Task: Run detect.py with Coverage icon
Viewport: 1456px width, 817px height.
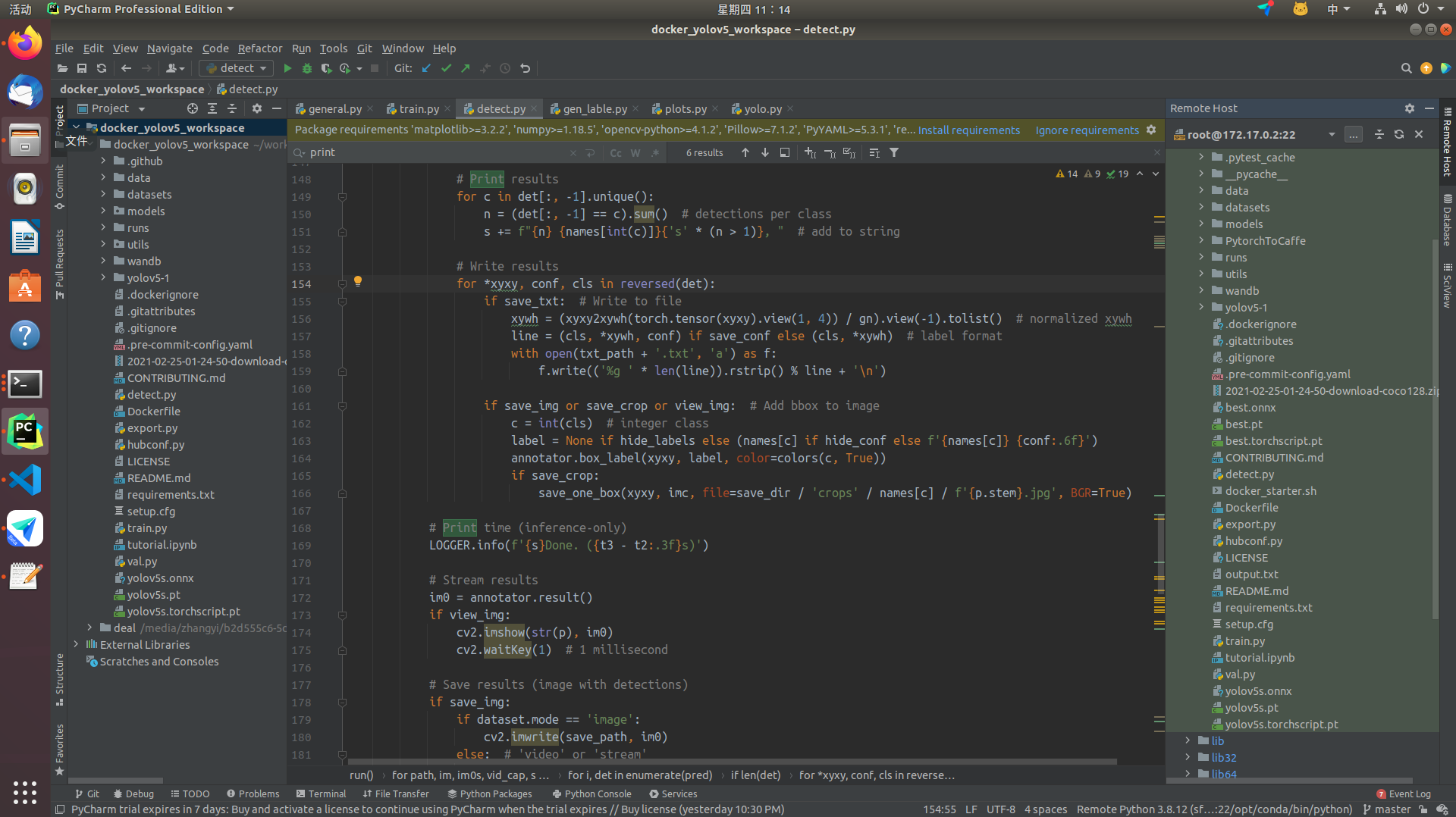Action: (x=326, y=68)
